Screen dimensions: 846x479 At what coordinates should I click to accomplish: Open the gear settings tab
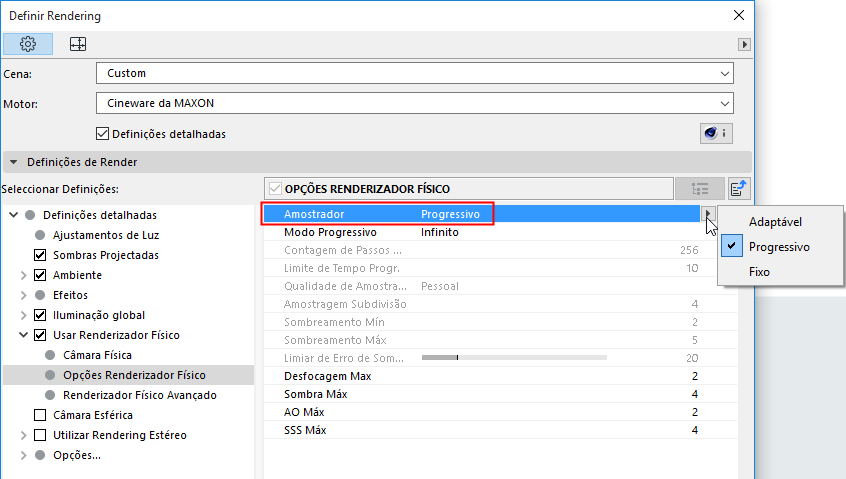(28, 44)
